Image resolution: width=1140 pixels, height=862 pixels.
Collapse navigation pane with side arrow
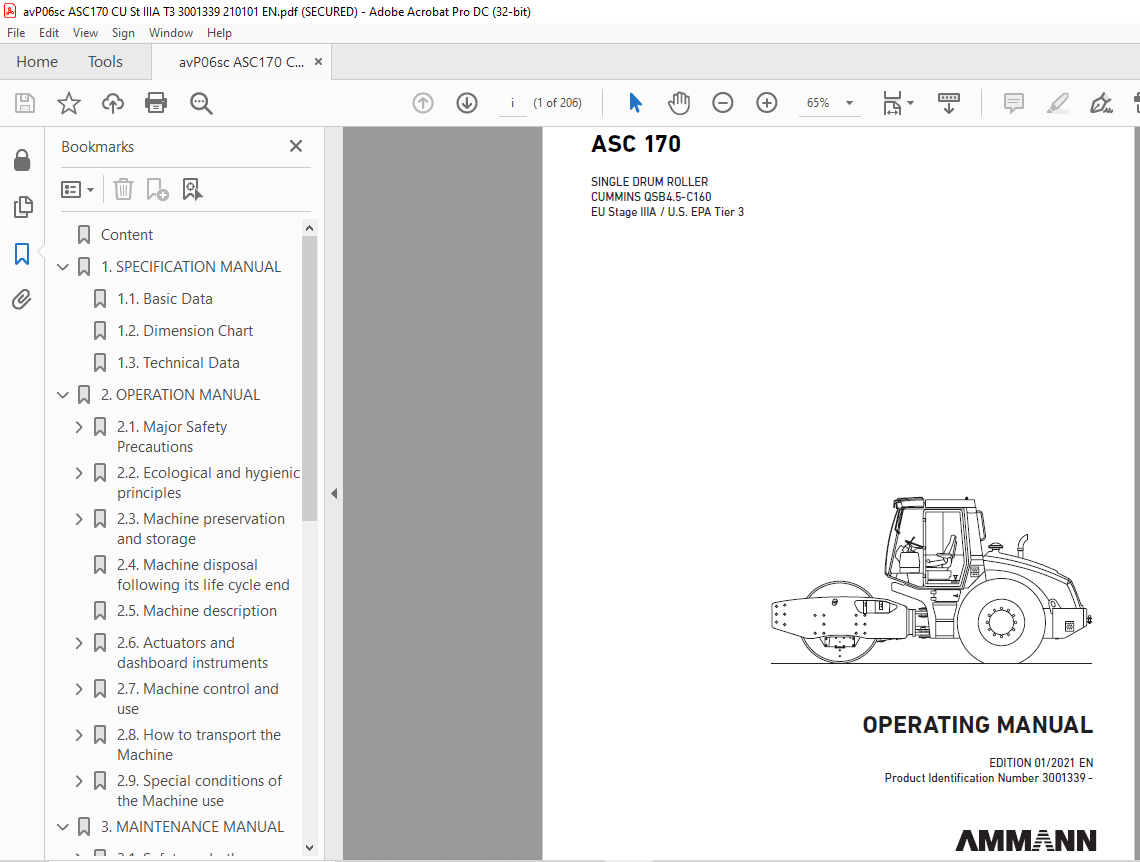pos(334,494)
